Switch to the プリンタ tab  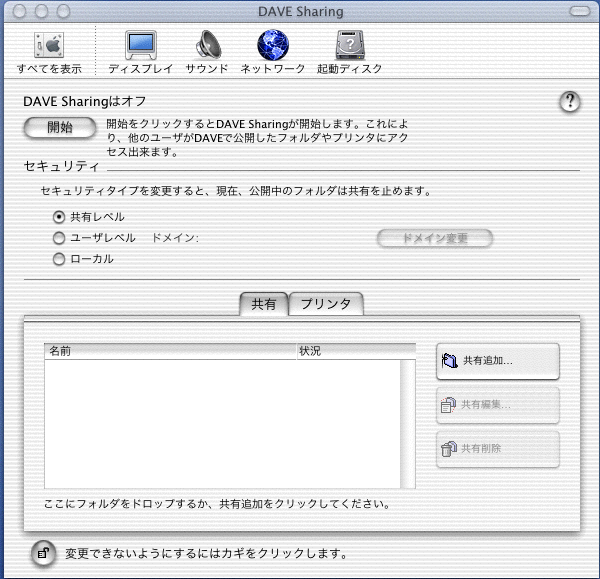click(x=326, y=304)
